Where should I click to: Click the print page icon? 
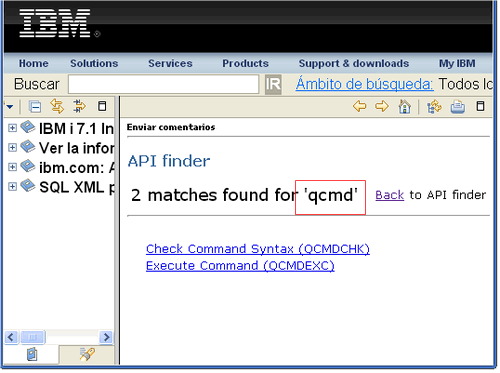coord(458,107)
